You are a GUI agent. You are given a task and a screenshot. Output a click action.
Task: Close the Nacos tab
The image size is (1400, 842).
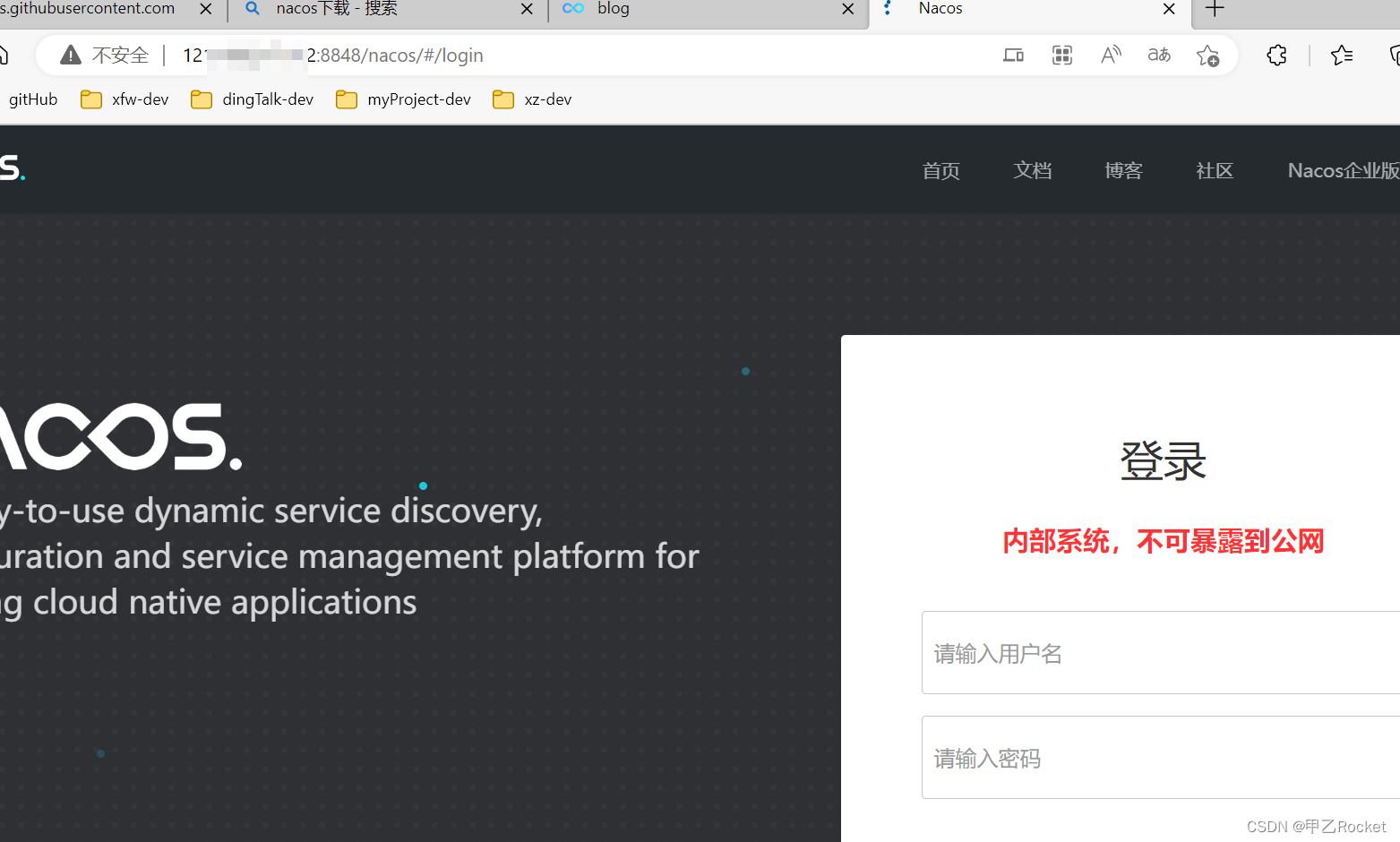click(x=1169, y=9)
